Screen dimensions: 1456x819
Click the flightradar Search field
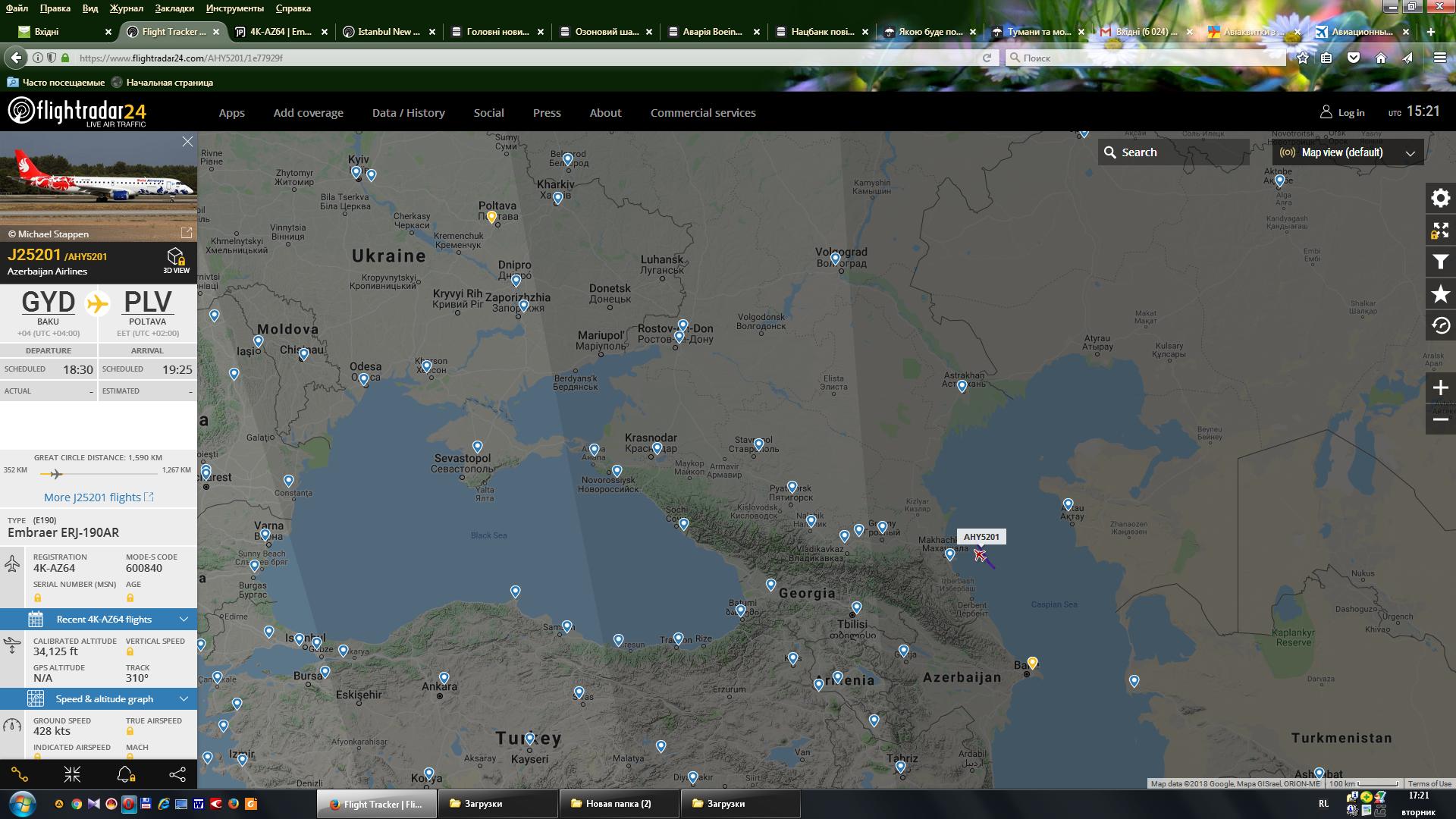coord(1172,152)
